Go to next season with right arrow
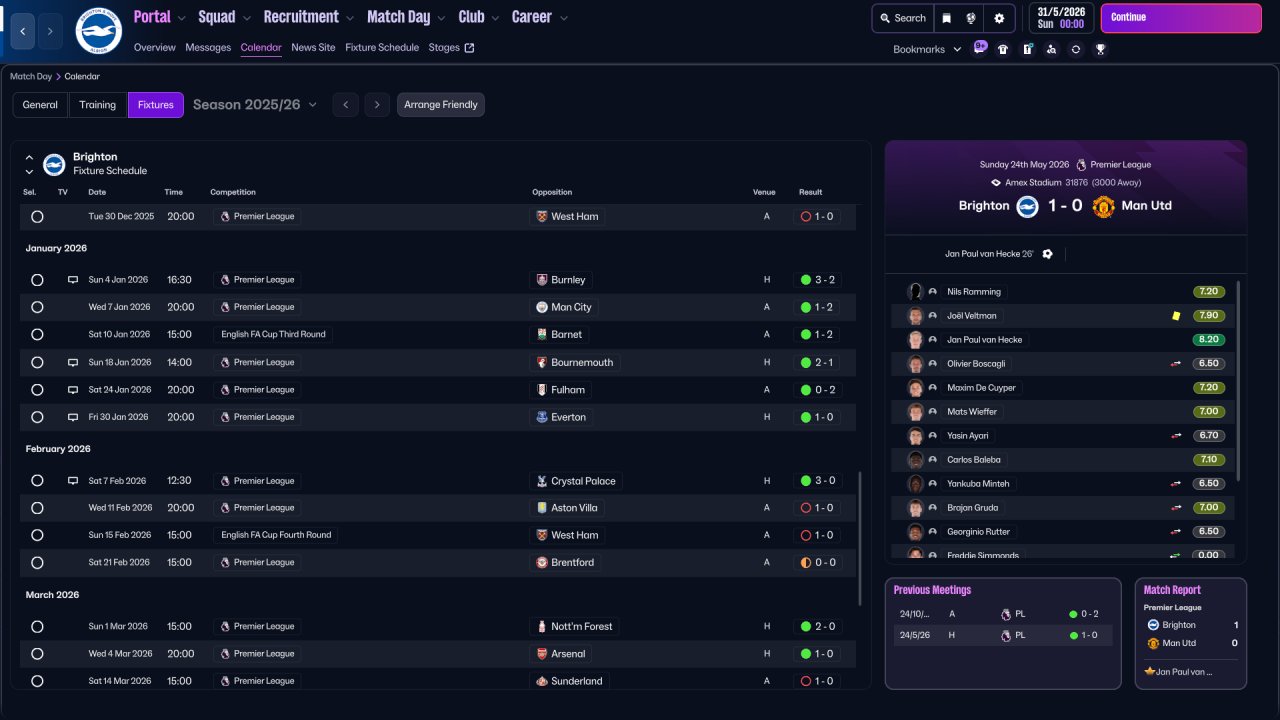Viewport: 1280px width, 720px height. 377,105
